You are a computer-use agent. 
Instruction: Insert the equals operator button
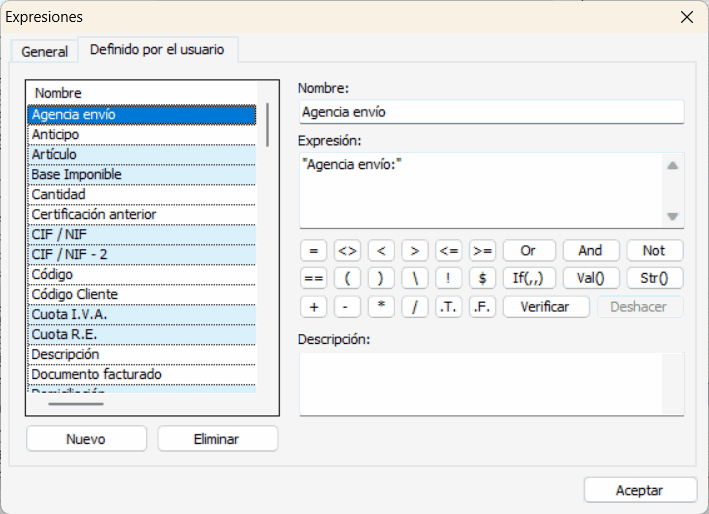point(313,250)
